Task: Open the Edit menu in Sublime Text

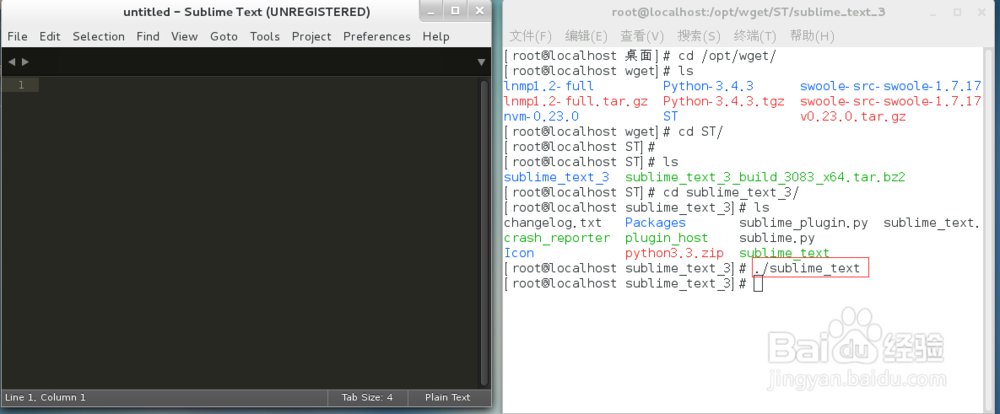Action: 50,36
